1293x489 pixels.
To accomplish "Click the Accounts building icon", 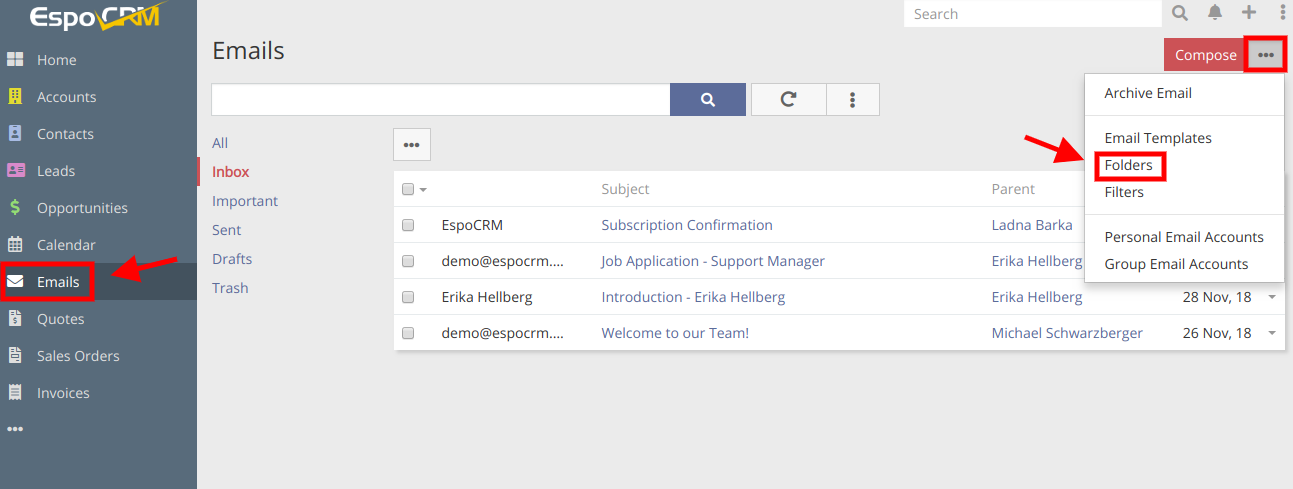I will point(15,97).
